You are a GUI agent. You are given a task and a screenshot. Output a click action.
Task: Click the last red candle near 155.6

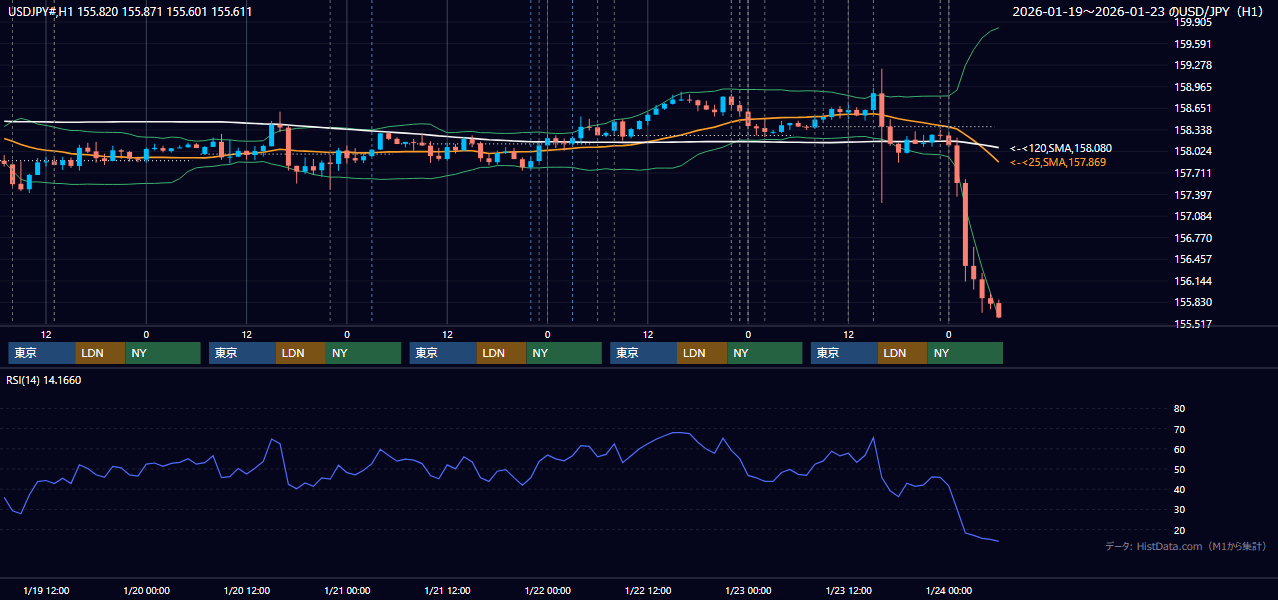click(x=998, y=310)
